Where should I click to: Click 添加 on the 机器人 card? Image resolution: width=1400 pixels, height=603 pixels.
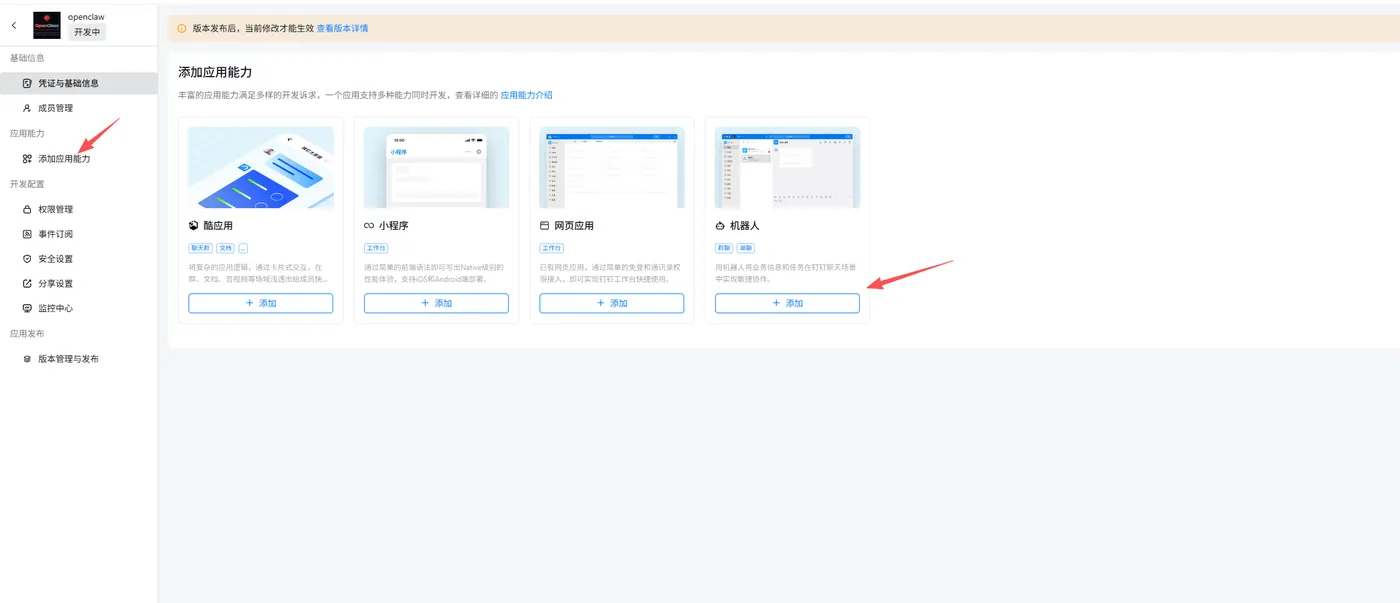pyautogui.click(x=787, y=303)
